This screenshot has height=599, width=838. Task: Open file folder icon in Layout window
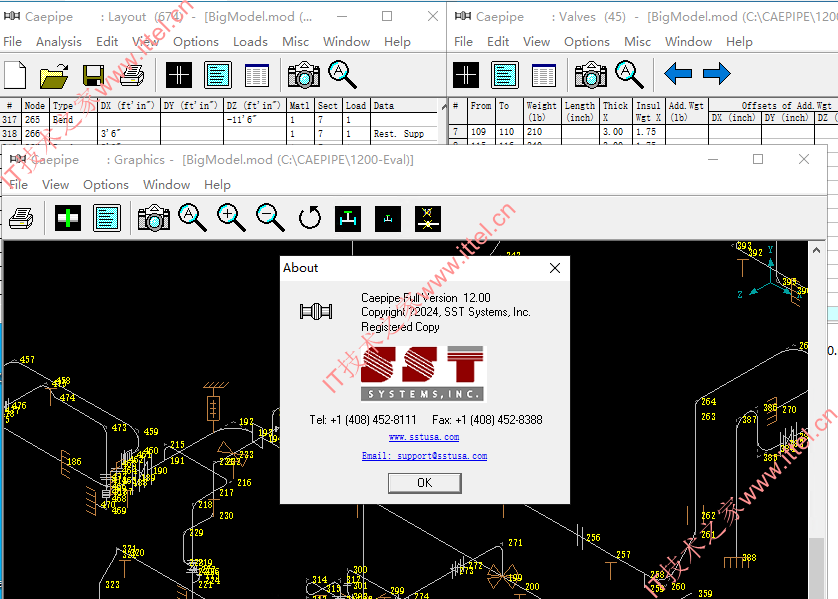click(x=54, y=75)
